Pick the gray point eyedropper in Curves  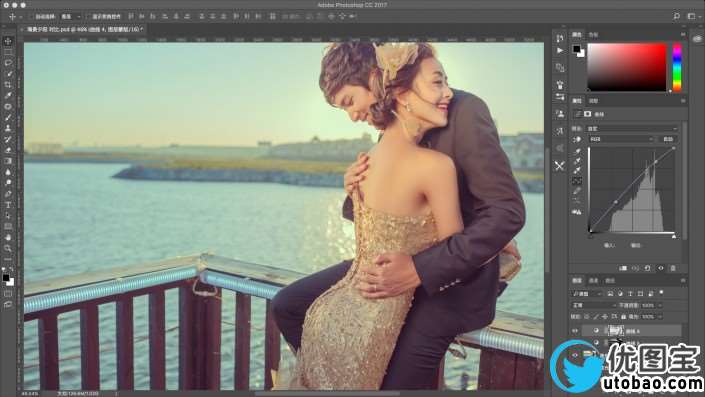pos(577,161)
